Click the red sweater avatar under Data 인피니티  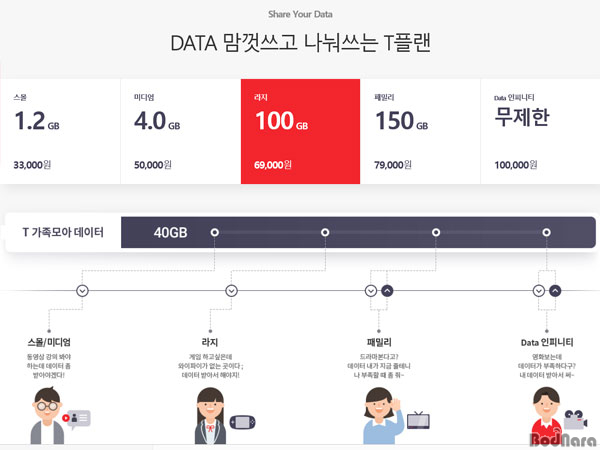(546, 416)
